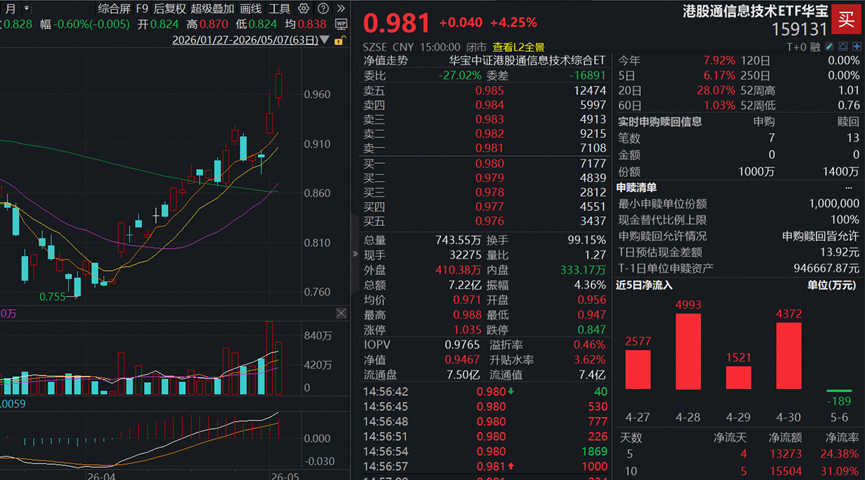Click the help question mark icon
This screenshot has height=480, width=865.
(x=323, y=8)
